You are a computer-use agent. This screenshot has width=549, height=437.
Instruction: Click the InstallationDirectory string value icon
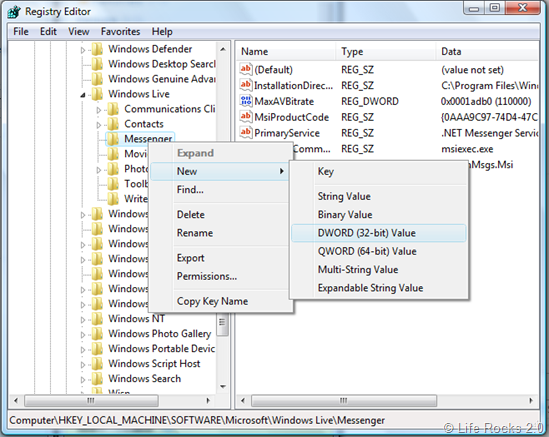point(246,85)
